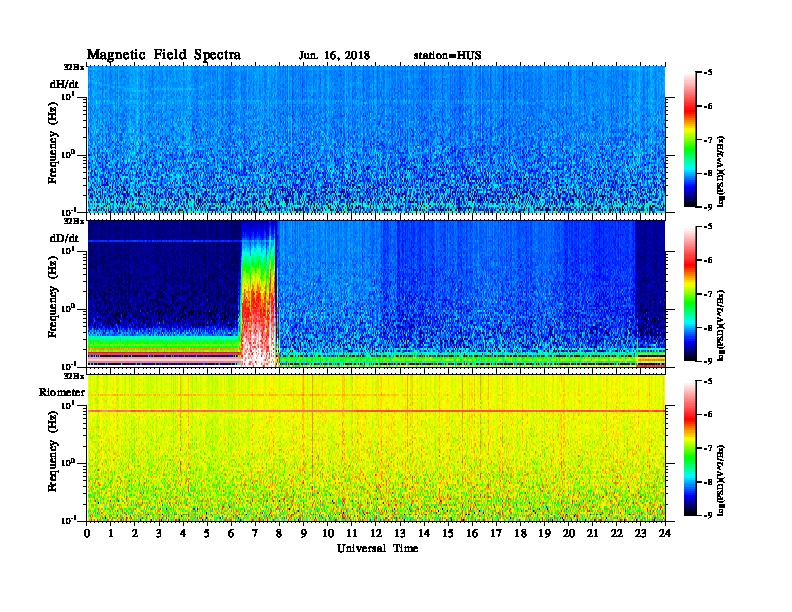The image size is (792, 612).
Task: Click hour tick label "14" on time axis
Action: [424, 533]
